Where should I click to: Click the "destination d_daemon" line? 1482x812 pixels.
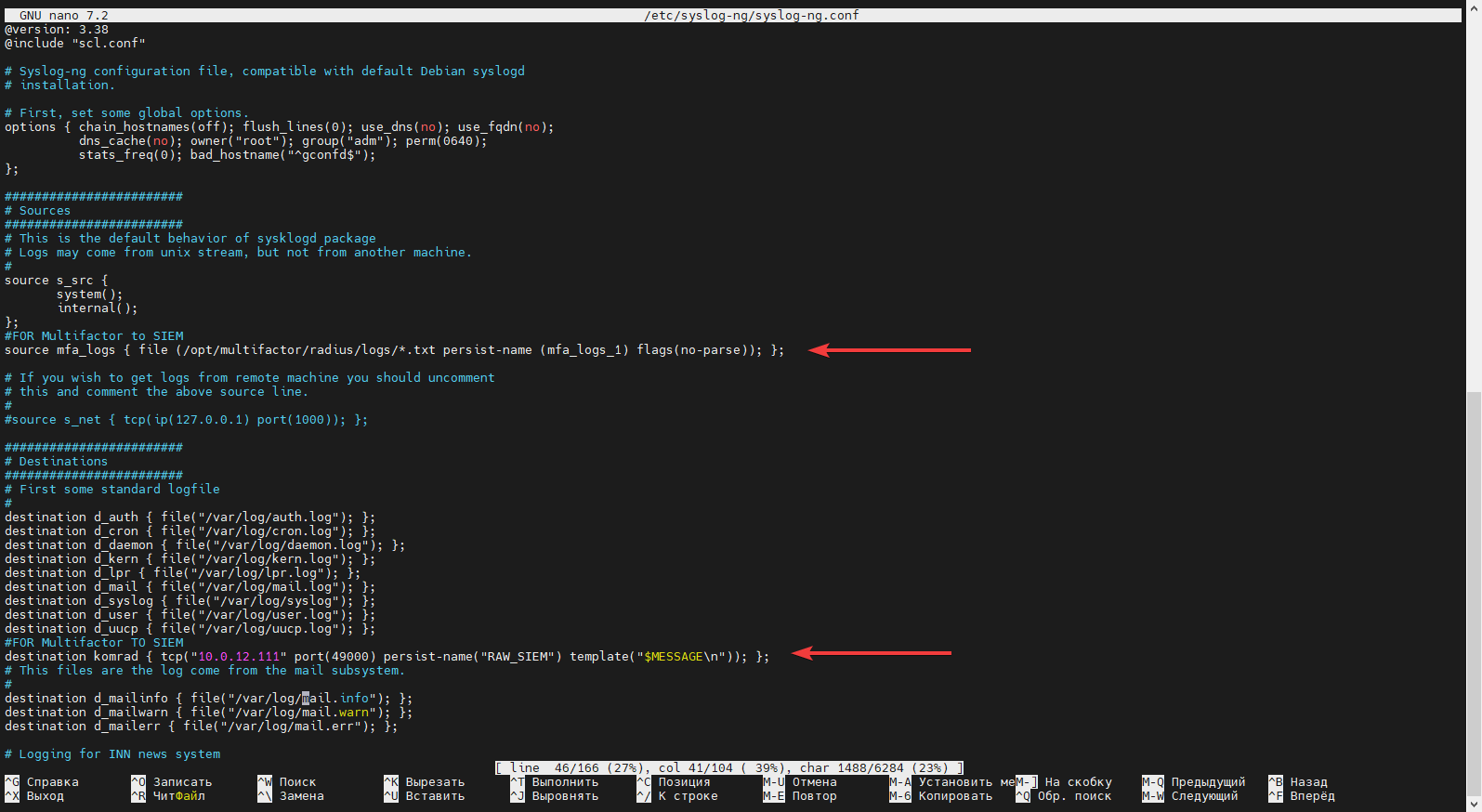click(205, 545)
